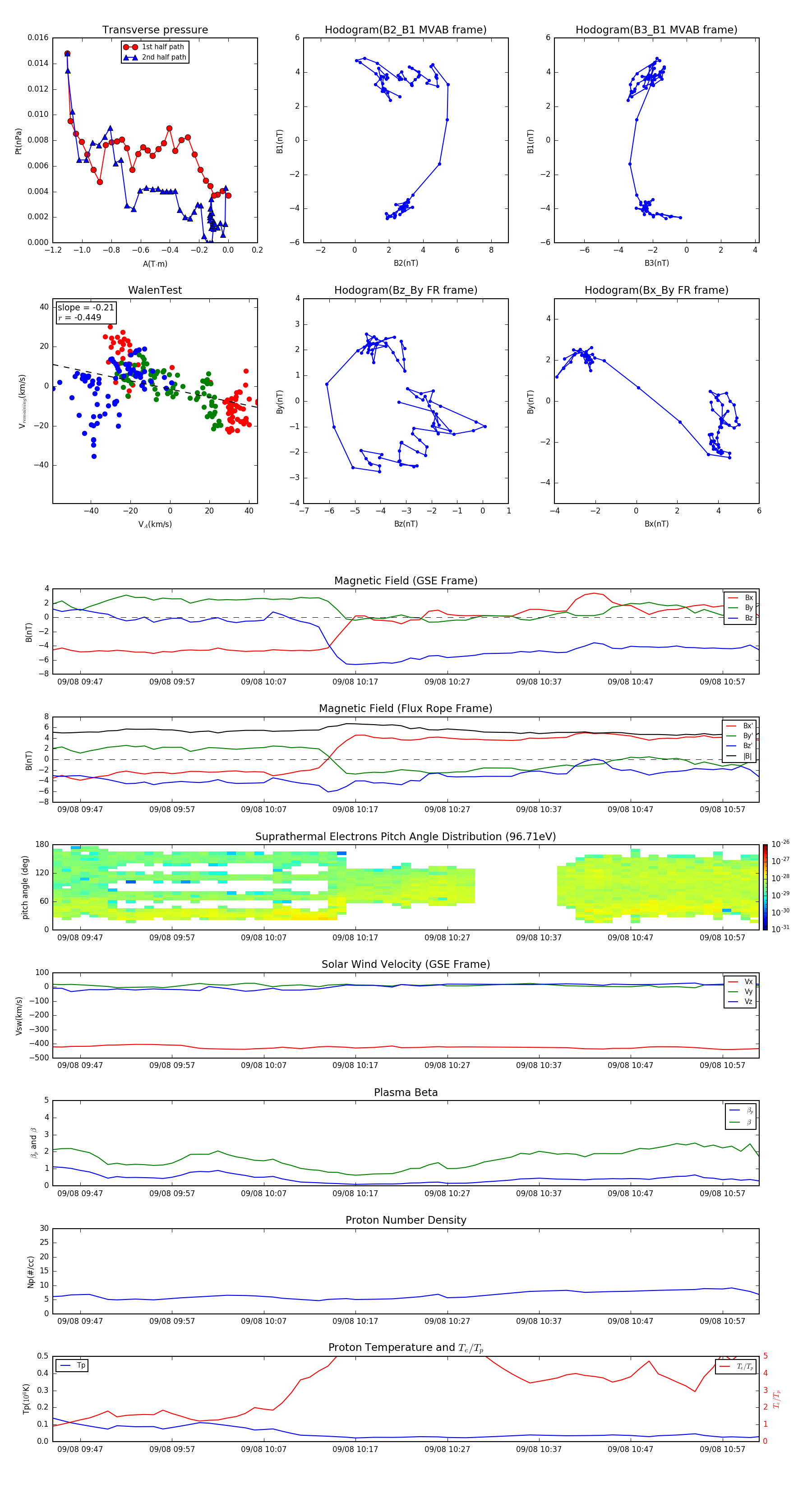812x1489 pixels.
Task: Click 'Bx(nT)' x-axis label of hodogram
Action: click(x=656, y=524)
